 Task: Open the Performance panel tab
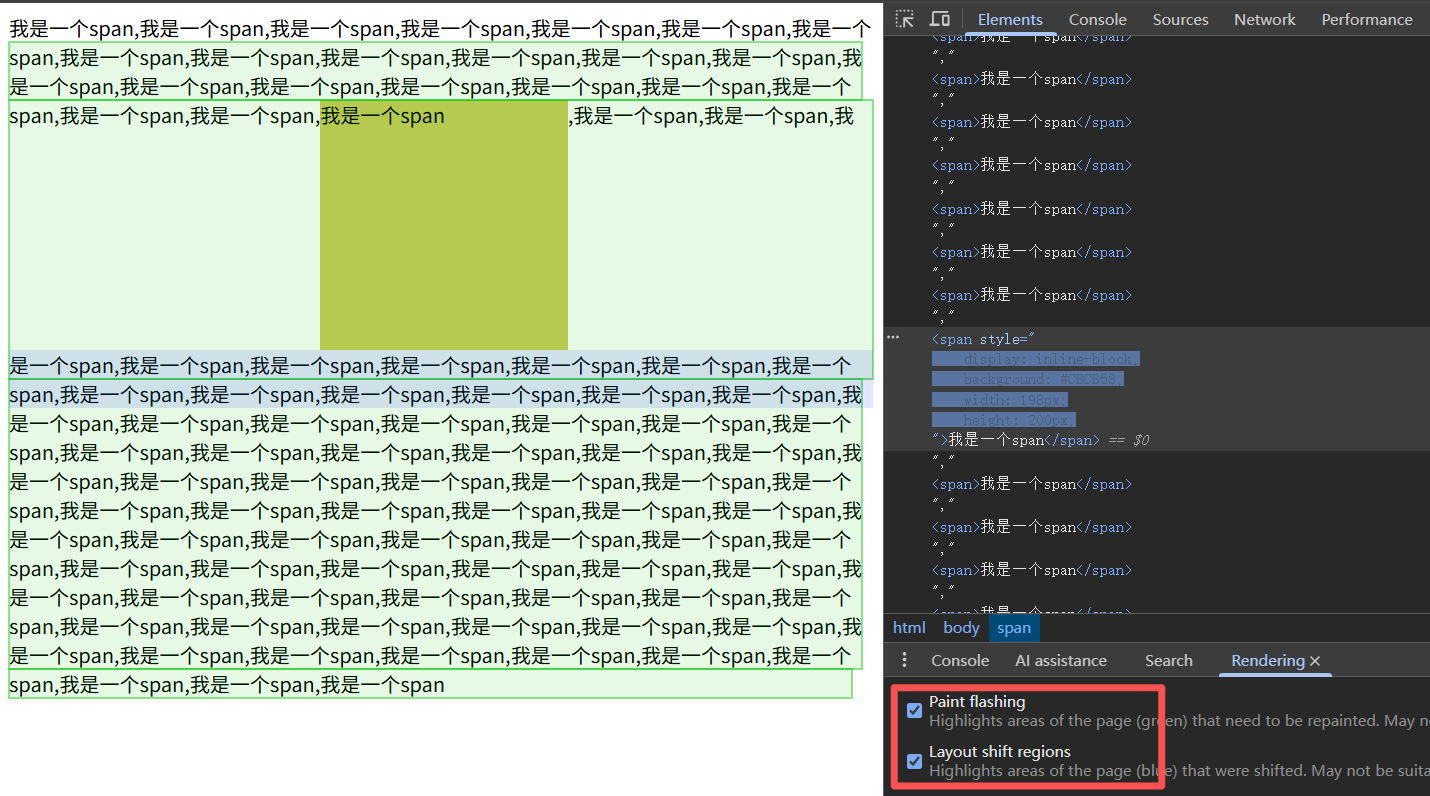tap(1366, 19)
